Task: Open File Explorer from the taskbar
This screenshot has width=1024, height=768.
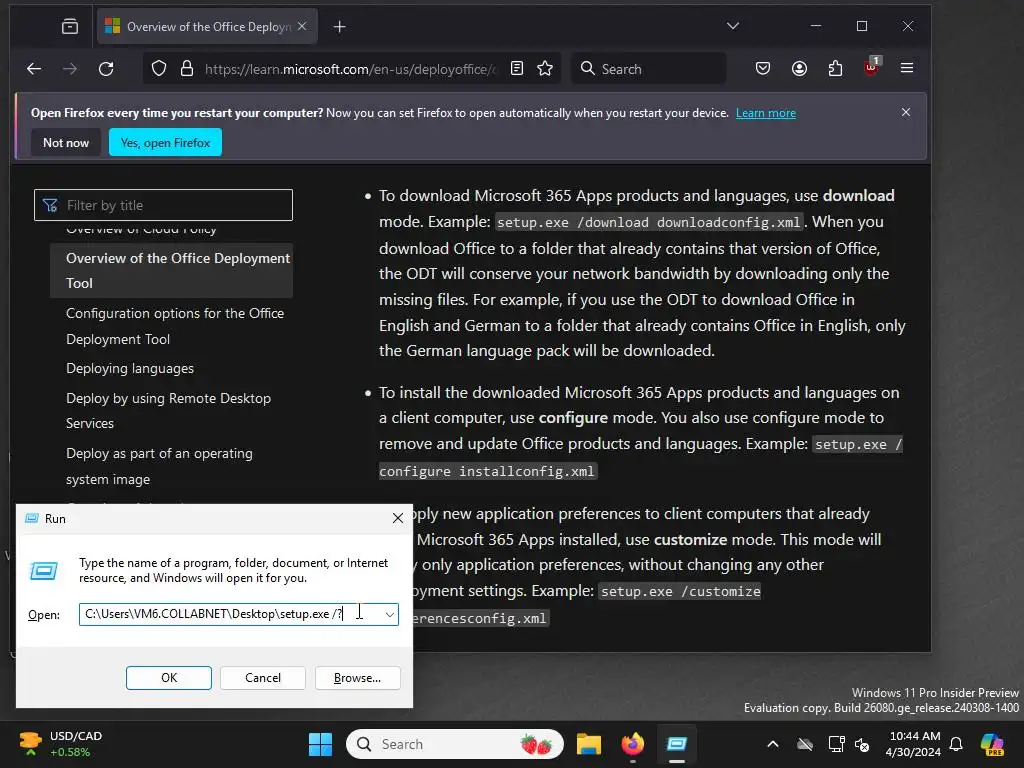Action: coord(588,744)
